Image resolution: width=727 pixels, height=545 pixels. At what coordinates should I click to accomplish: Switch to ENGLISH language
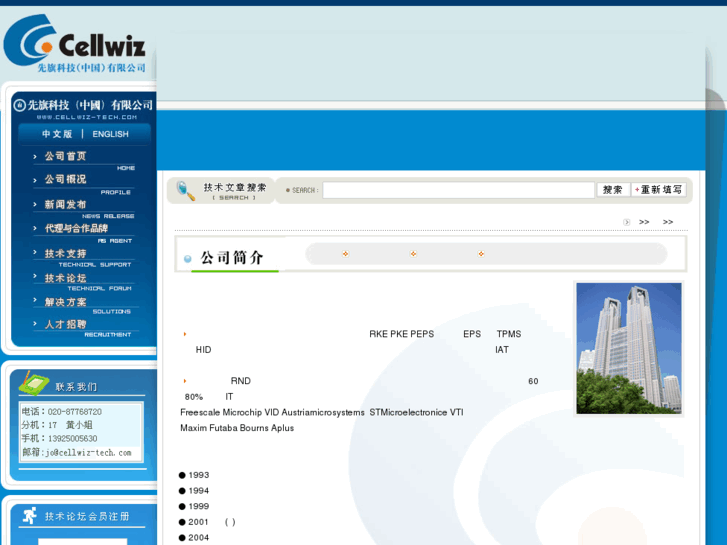click(110, 134)
